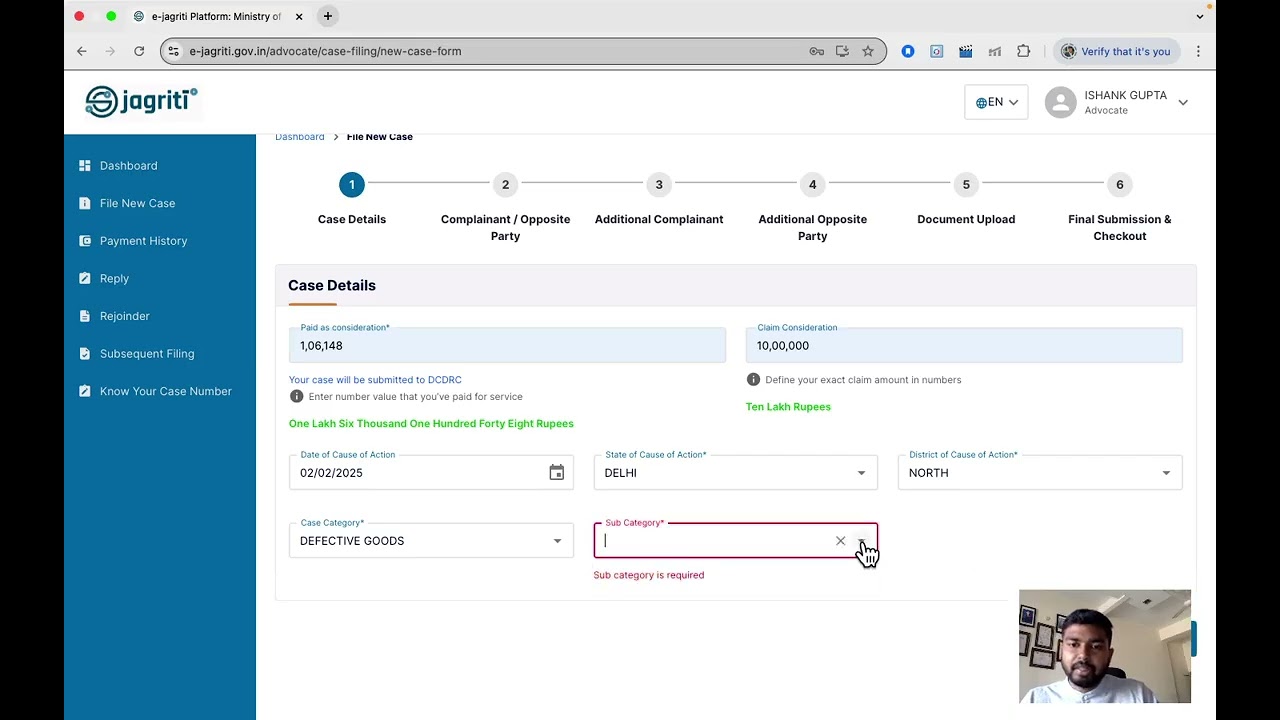This screenshot has width=1280, height=720.
Task: Open File New Case in the sidebar
Action: tap(137, 203)
